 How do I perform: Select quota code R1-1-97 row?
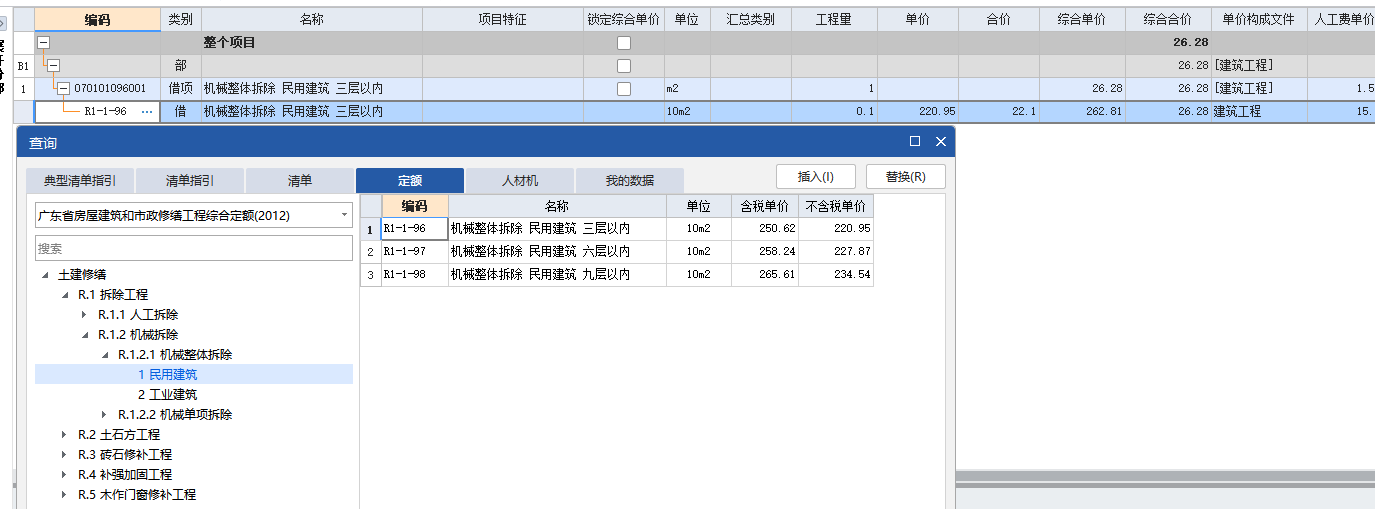coord(414,252)
